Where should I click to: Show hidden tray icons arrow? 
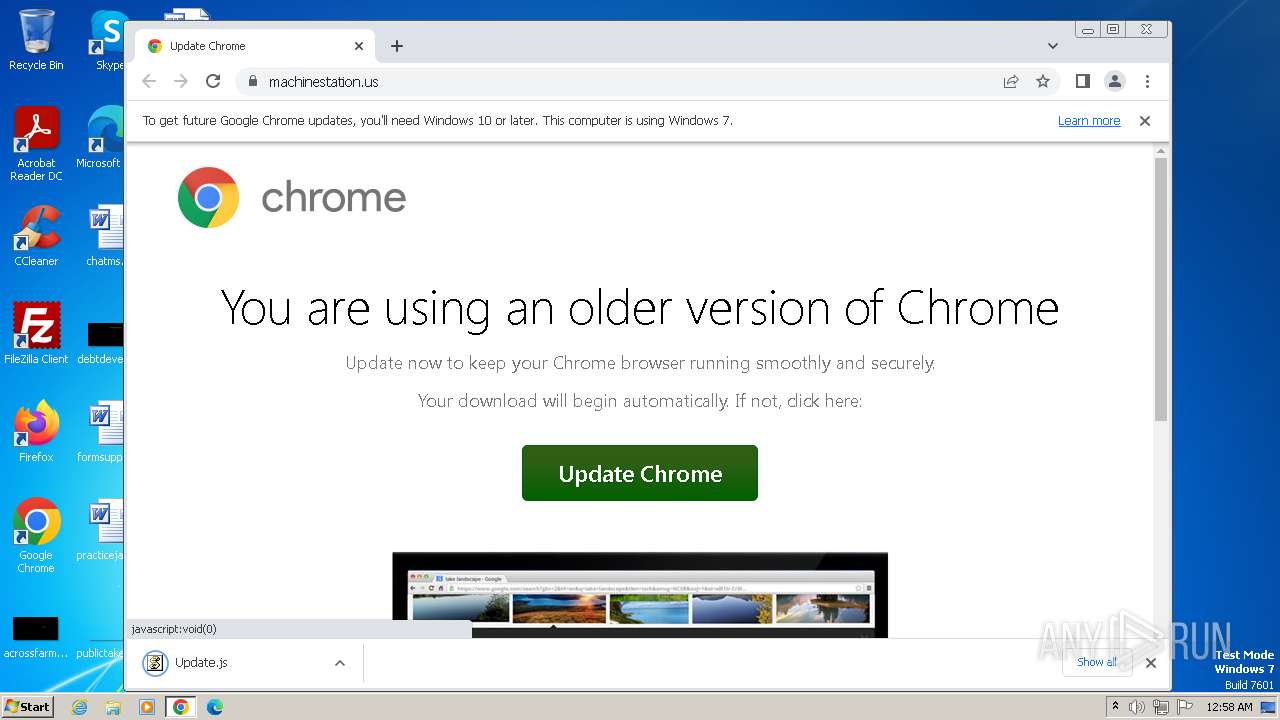coord(1115,706)
